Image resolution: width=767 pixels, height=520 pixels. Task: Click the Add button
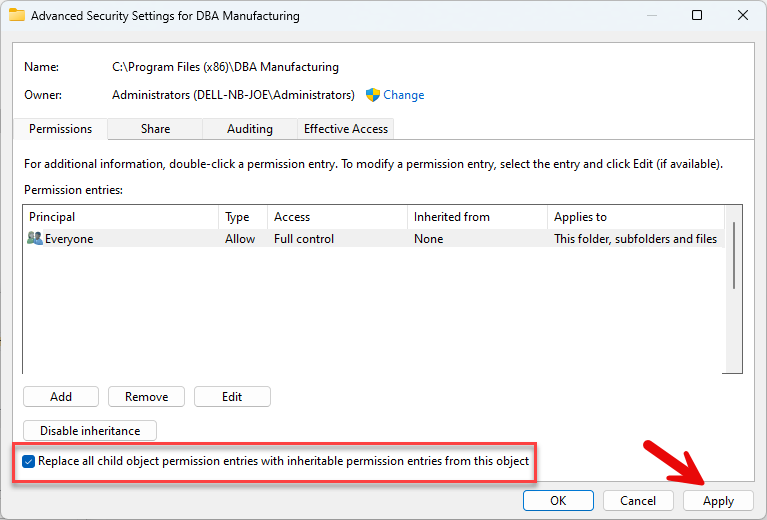point(61,397)
